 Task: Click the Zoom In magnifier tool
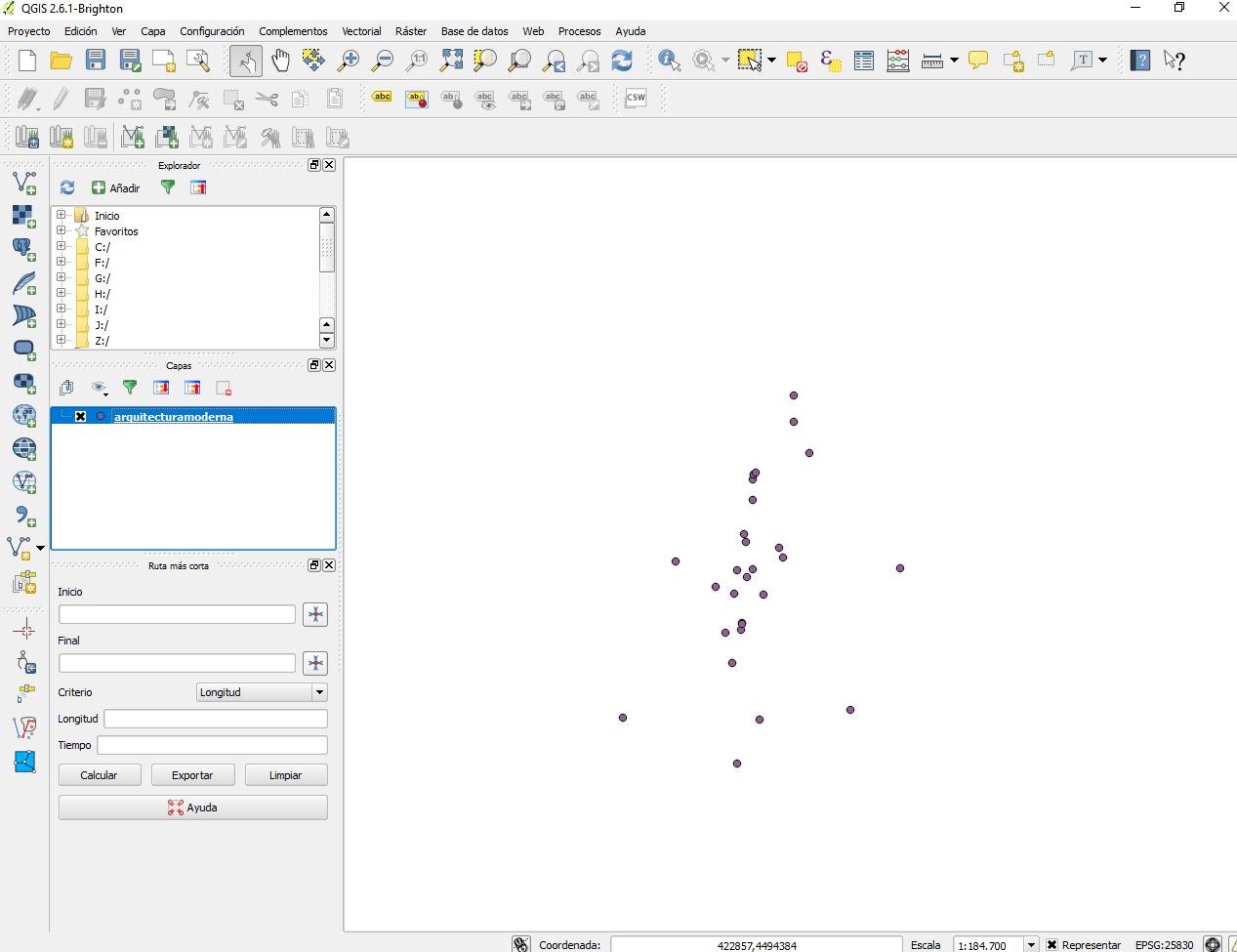click(348, 61)
